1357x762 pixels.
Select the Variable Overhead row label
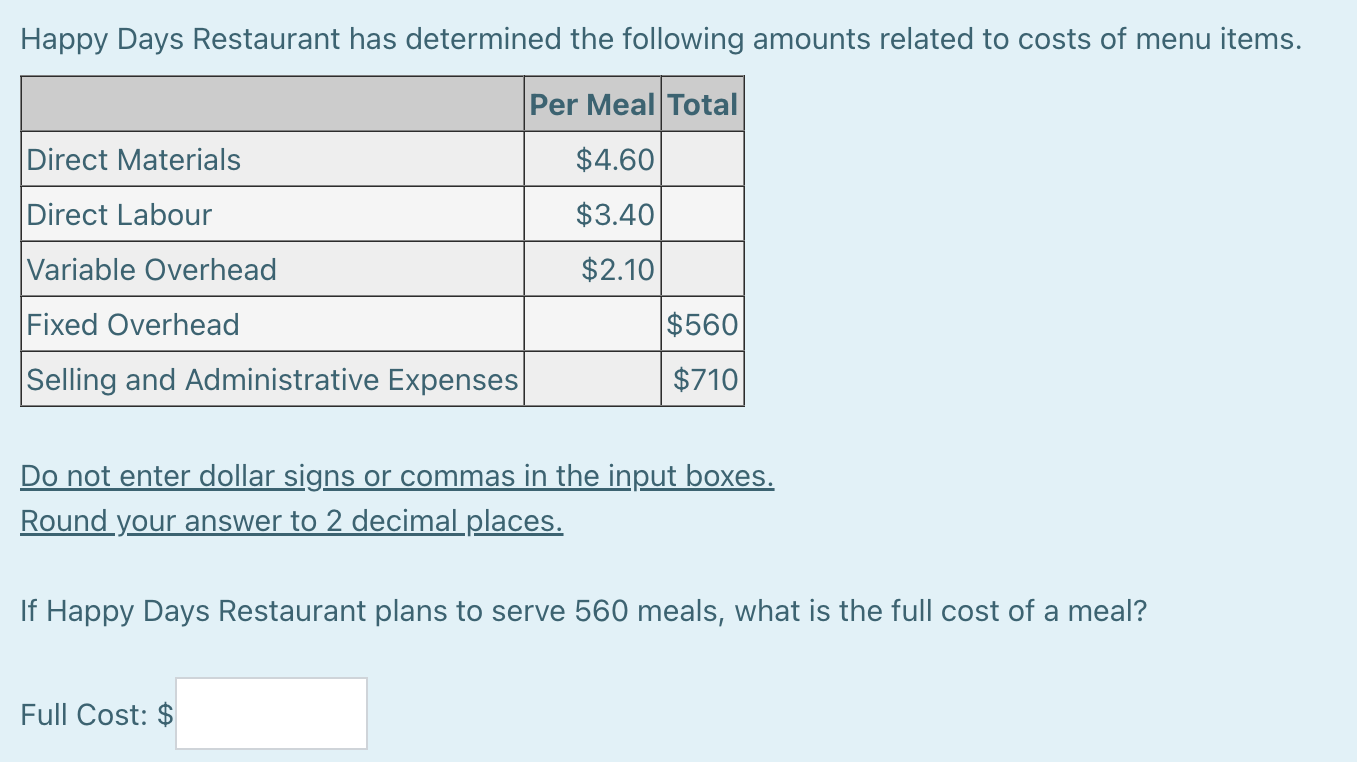[x=152, y=269]
